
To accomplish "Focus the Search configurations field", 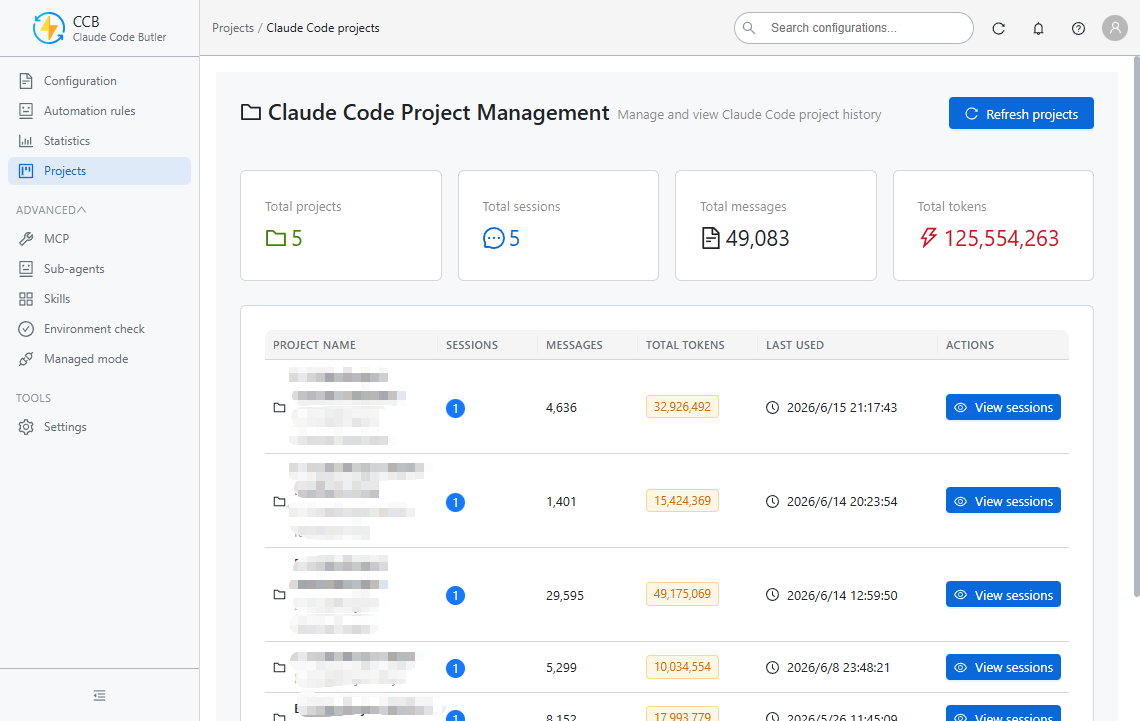I will click(x=854, y=28).
